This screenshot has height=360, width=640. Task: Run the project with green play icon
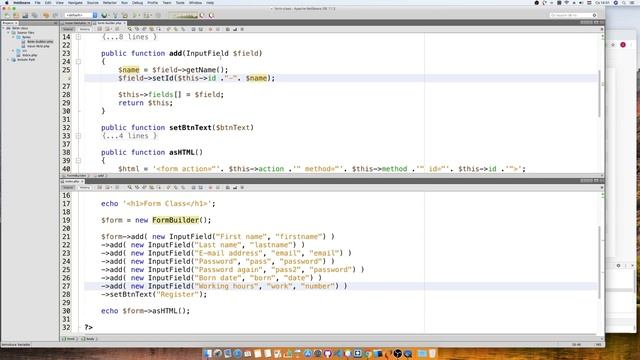point(135,16)
